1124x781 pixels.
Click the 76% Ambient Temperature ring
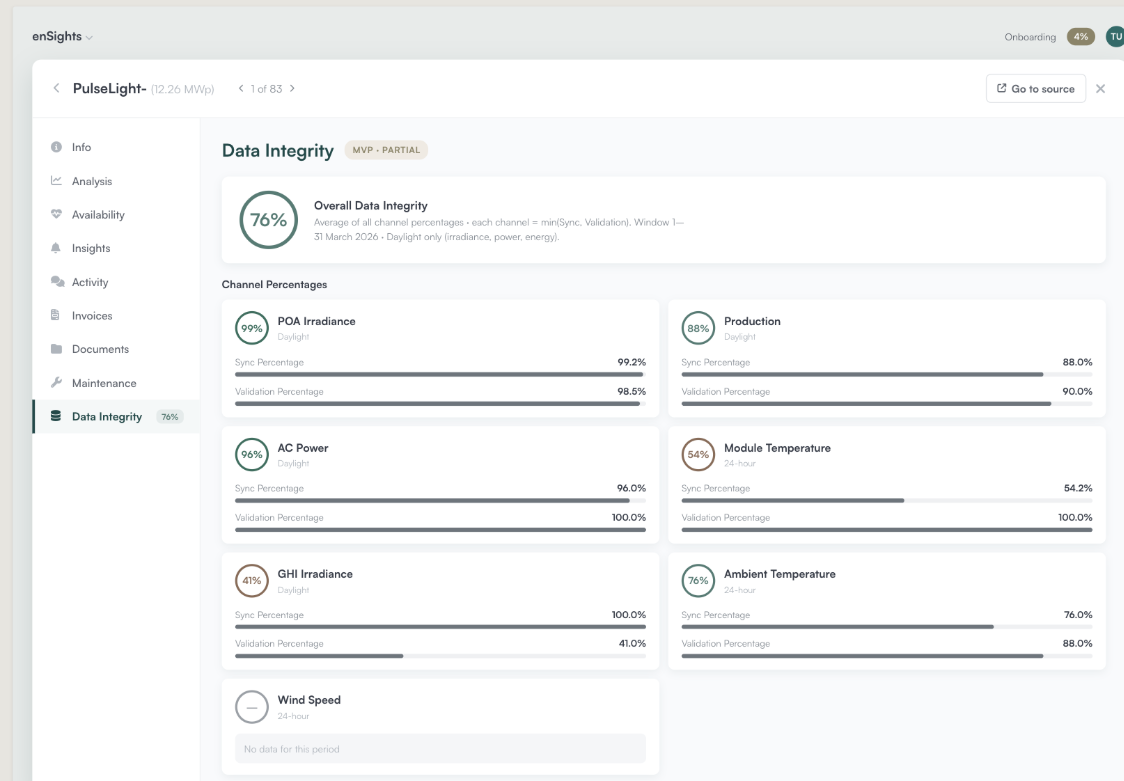click(698, 580)
